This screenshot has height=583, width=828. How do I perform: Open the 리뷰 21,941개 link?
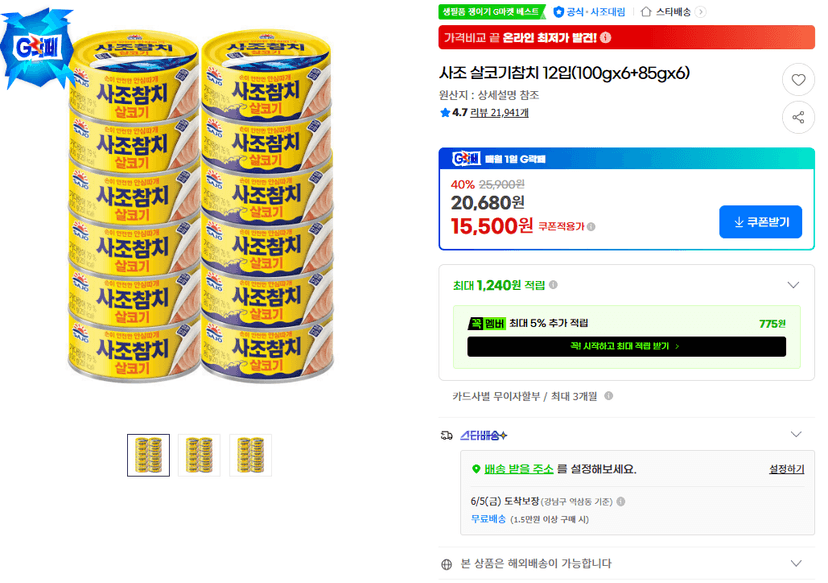[499, 112]
